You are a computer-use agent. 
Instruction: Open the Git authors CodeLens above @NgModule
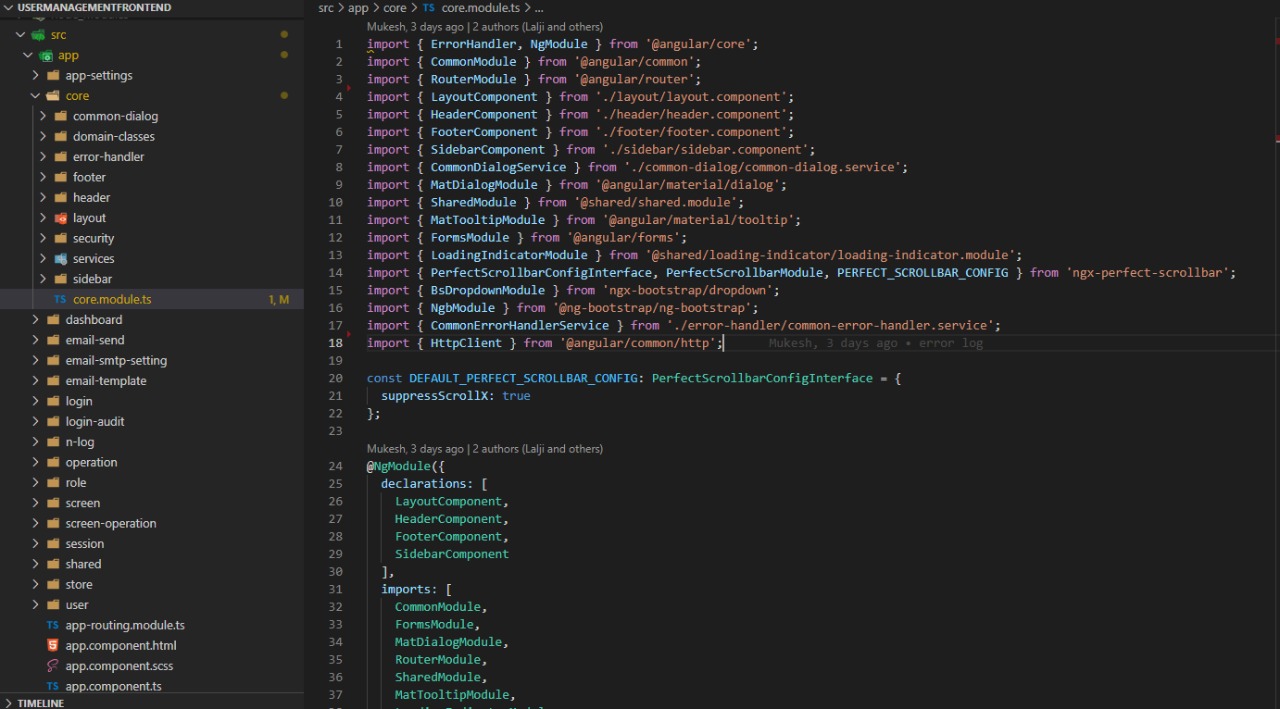(485, 449)
